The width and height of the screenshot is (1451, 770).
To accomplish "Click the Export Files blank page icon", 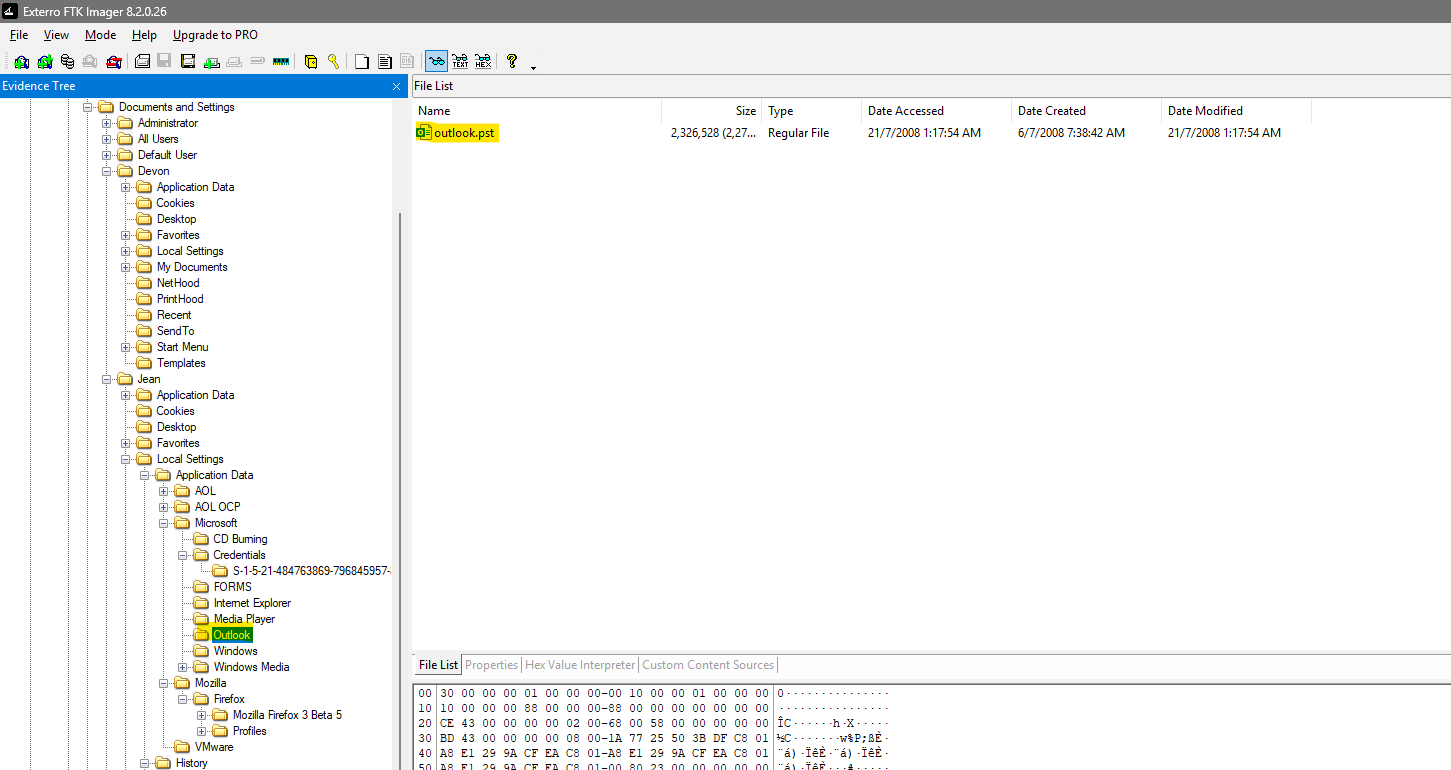I will click(361, 61).
